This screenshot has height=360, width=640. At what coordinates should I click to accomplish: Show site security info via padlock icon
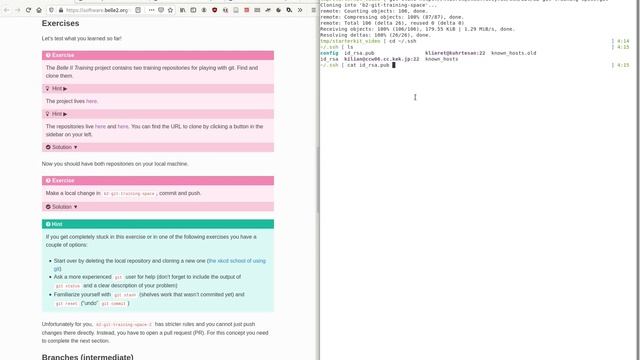tap(61, 10)
